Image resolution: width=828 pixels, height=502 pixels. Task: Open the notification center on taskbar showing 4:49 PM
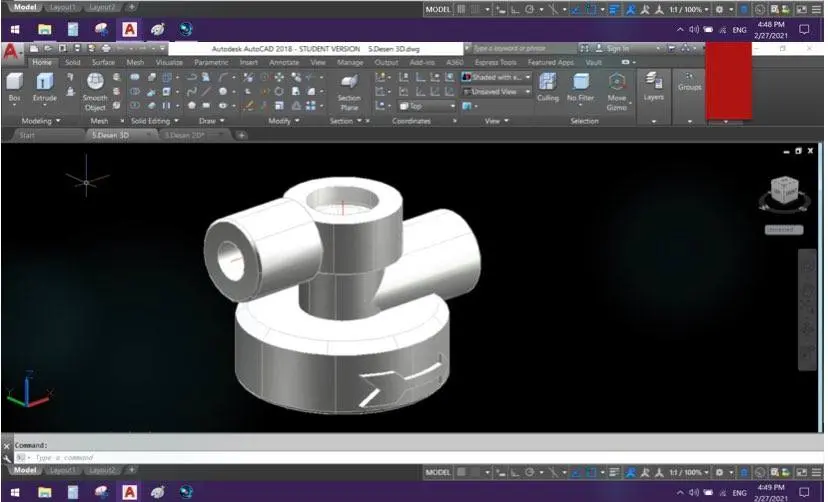804,492
